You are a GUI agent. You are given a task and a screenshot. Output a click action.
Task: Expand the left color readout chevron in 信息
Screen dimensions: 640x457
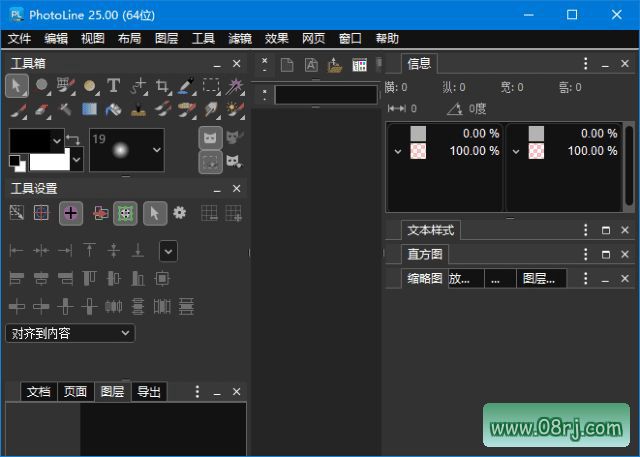tap(398, 152)
